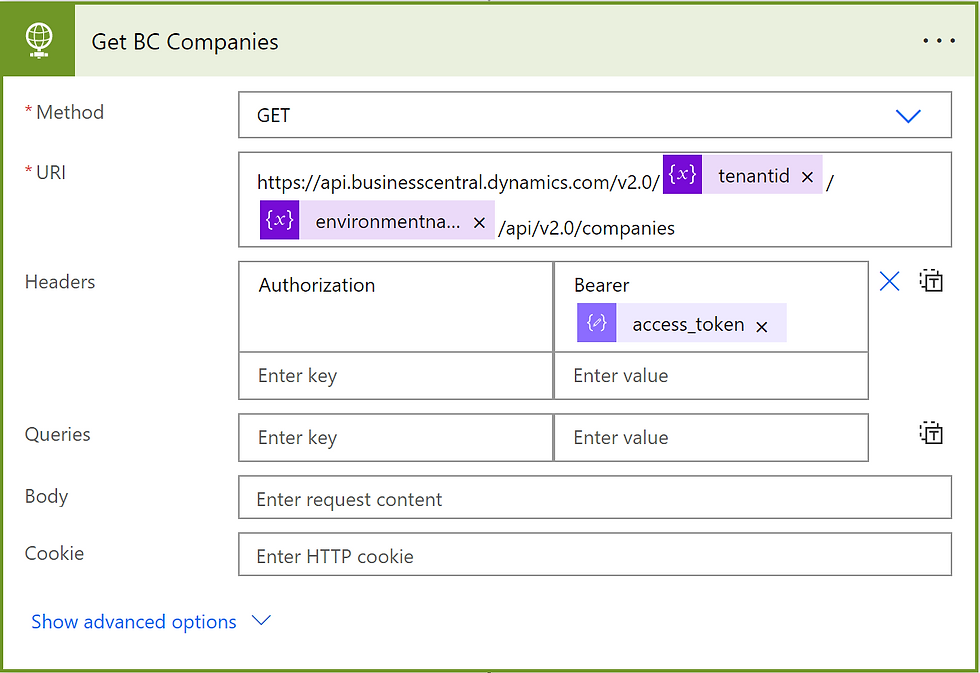980x673 pixels.
Task: Click the empty Headers value field
Action: [711, 376]
